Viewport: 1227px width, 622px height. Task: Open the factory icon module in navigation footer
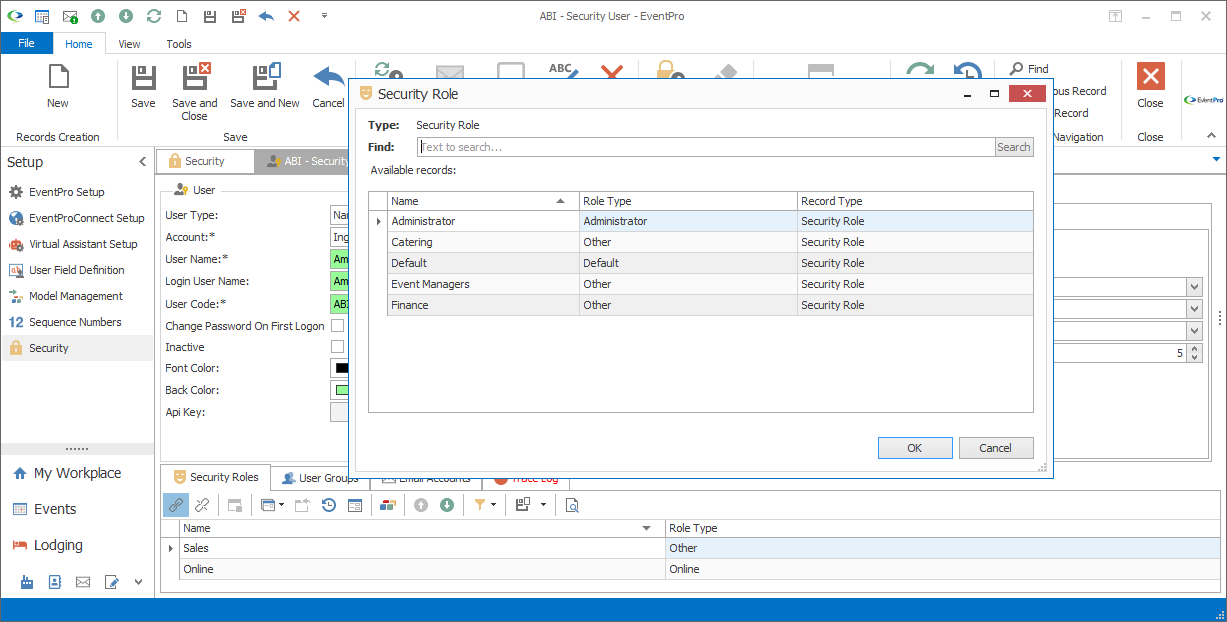[27, 582]
